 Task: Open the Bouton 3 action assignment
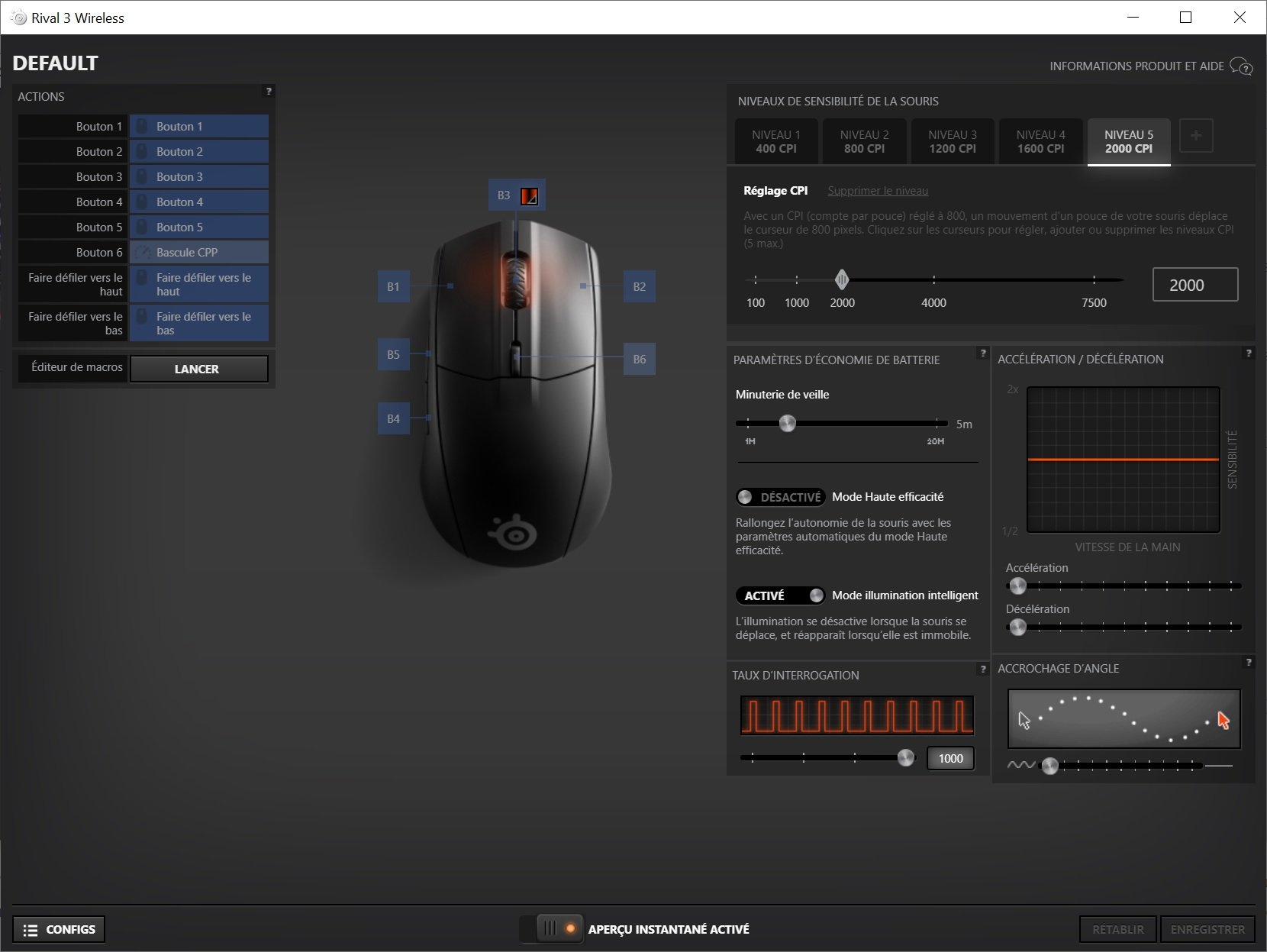coord(199,177)
